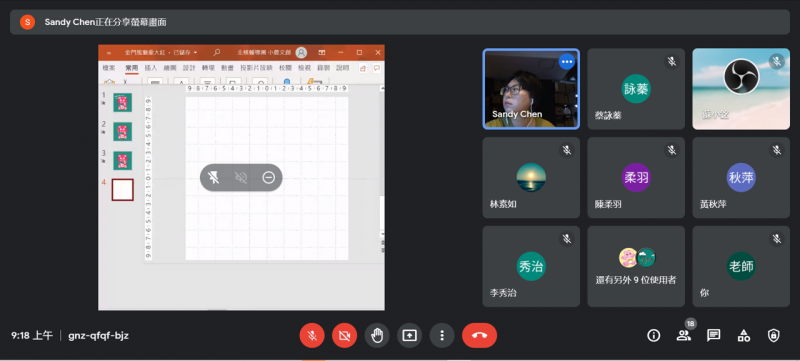Switch to the 常用 ribbon tab
Viewport: 800px width, 361px height.
point(132,67)
